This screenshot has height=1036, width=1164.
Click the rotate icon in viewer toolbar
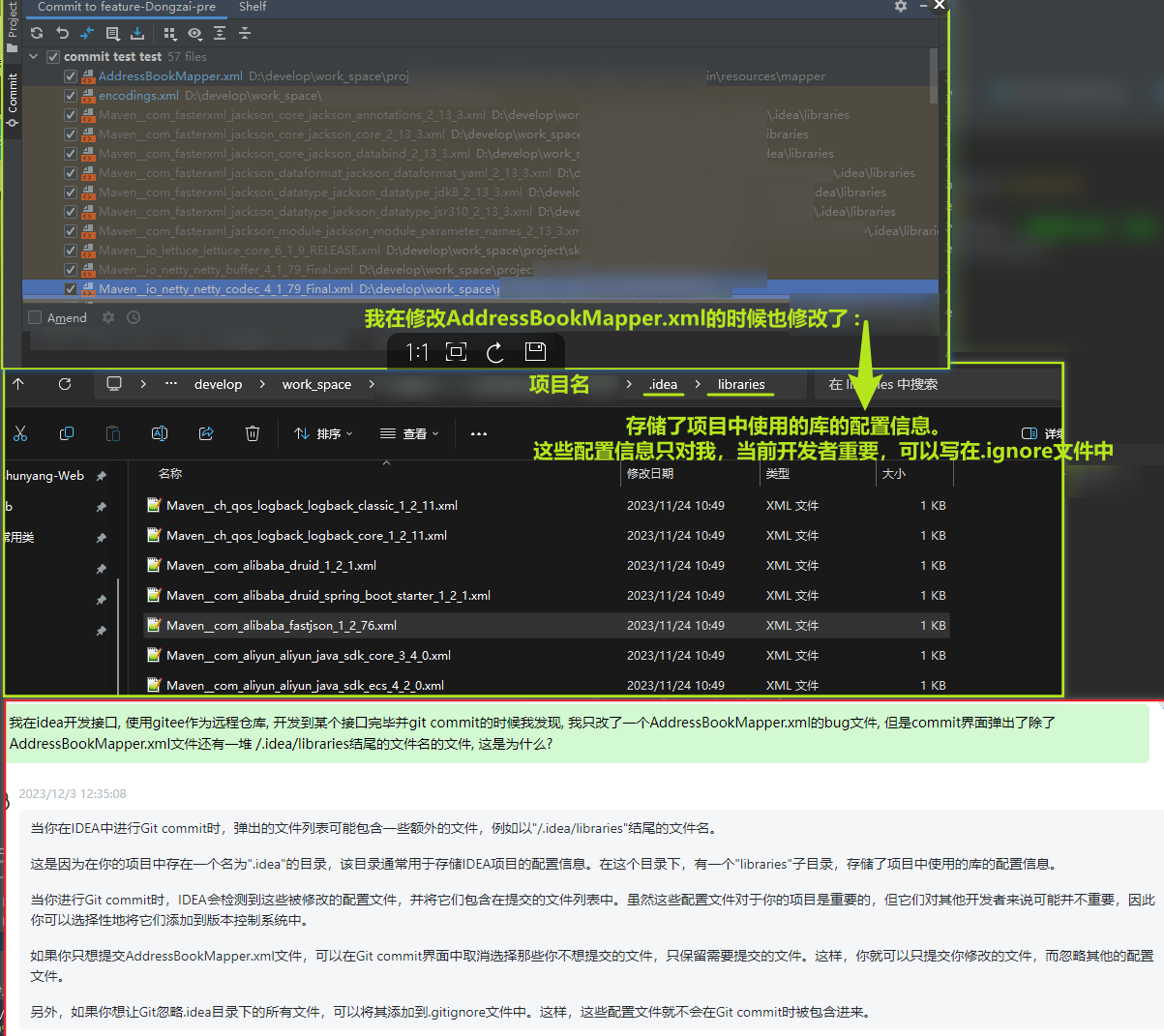495,352
